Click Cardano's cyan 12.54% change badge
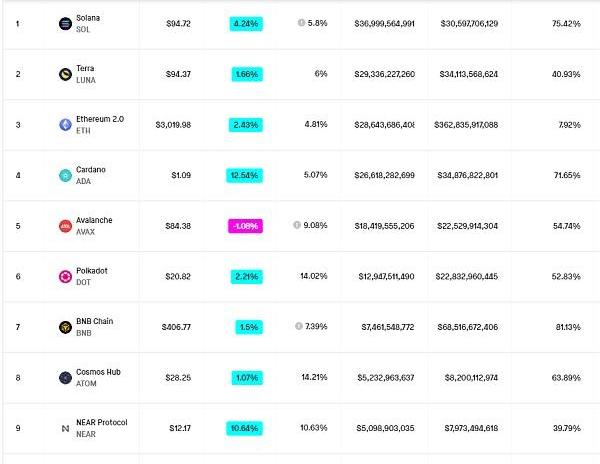This screenshot has width=600, height=464. tap(245, 175)
